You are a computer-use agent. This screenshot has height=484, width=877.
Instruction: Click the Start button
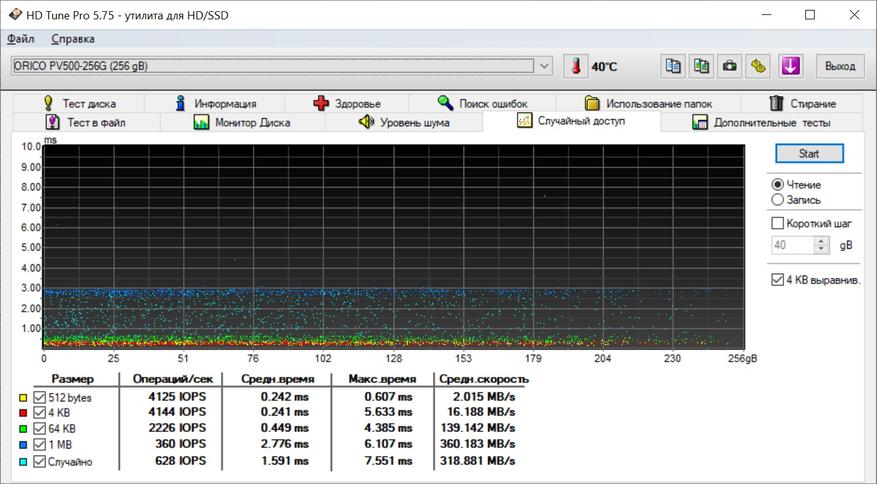pos(809,153)
